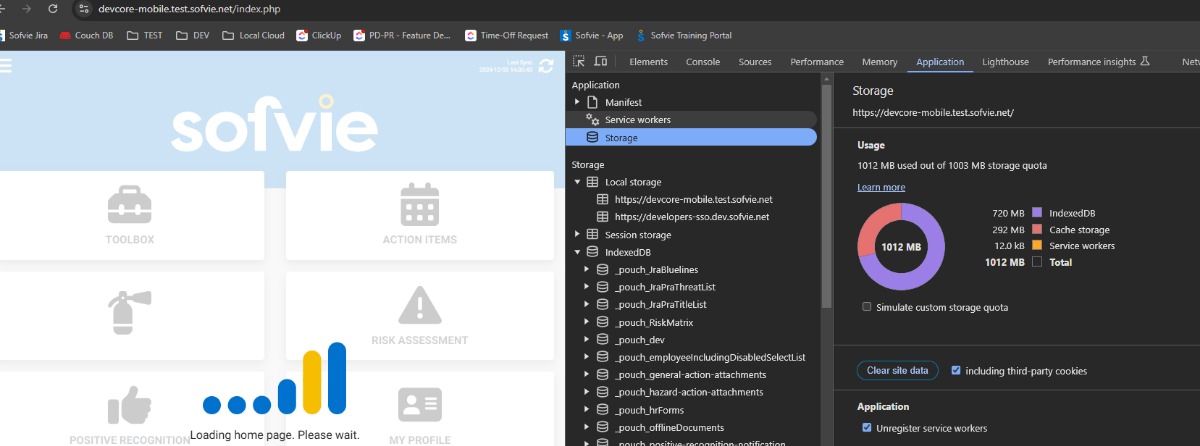Click the fire extinguisher tile icon
This screenshot has width=1200, height=446.
pos(130,312)
